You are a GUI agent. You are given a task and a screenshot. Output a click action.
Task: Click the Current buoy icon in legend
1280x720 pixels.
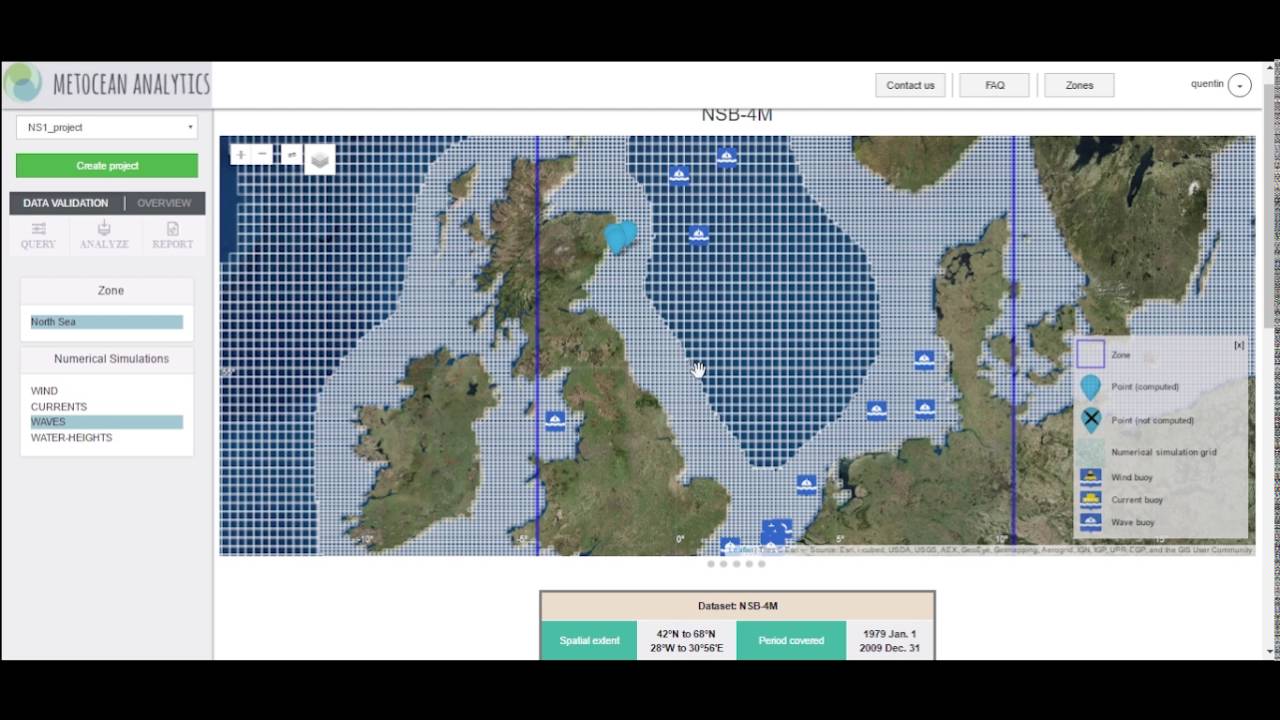click(x=1091, y=499)
